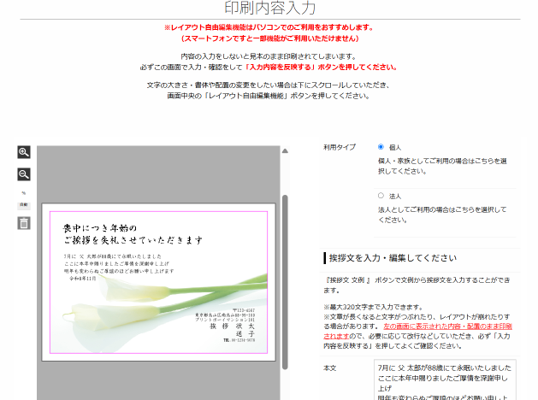This screenshot has height=400, width=538.
Task: Click the 利用タイプ label
Action: coord(339,147)
